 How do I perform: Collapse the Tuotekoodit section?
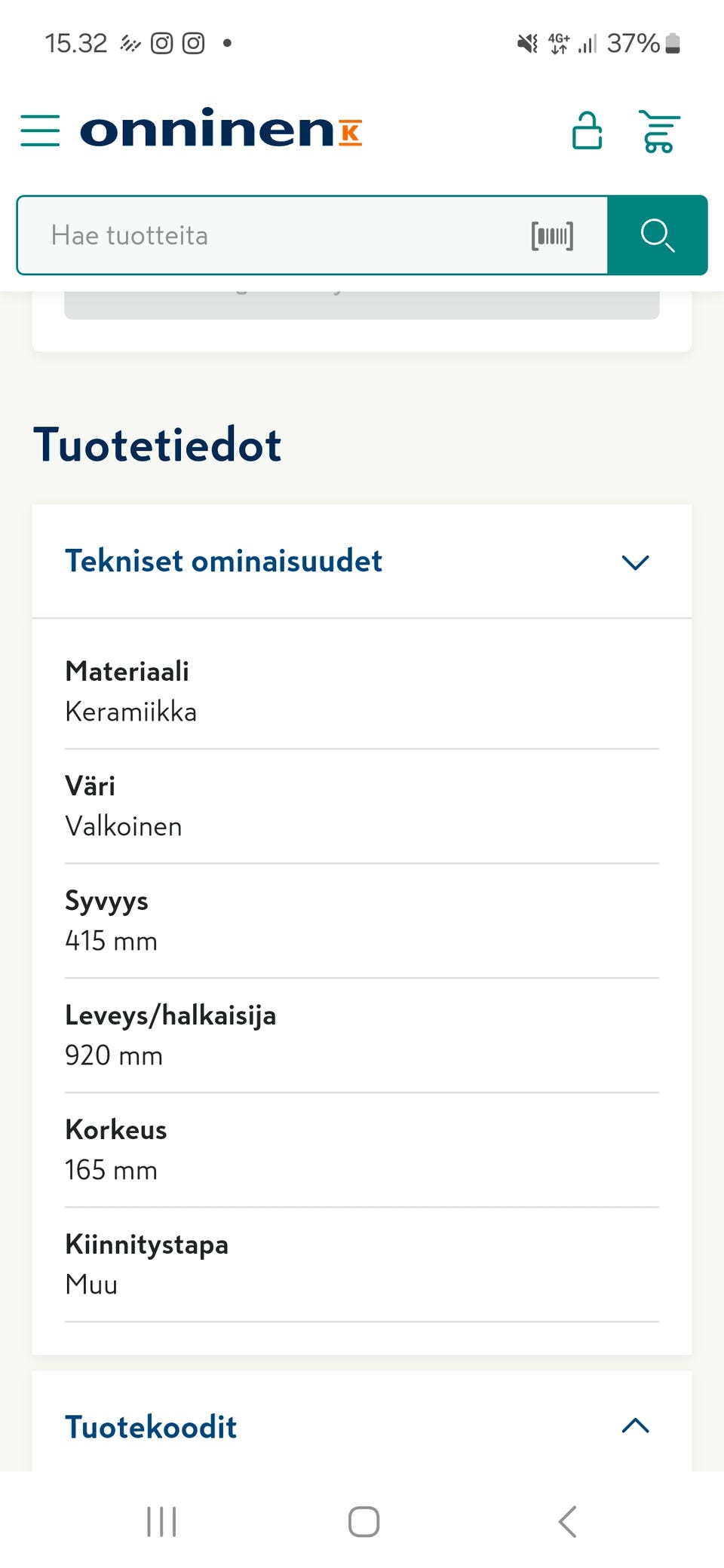tap(635, 1425)
